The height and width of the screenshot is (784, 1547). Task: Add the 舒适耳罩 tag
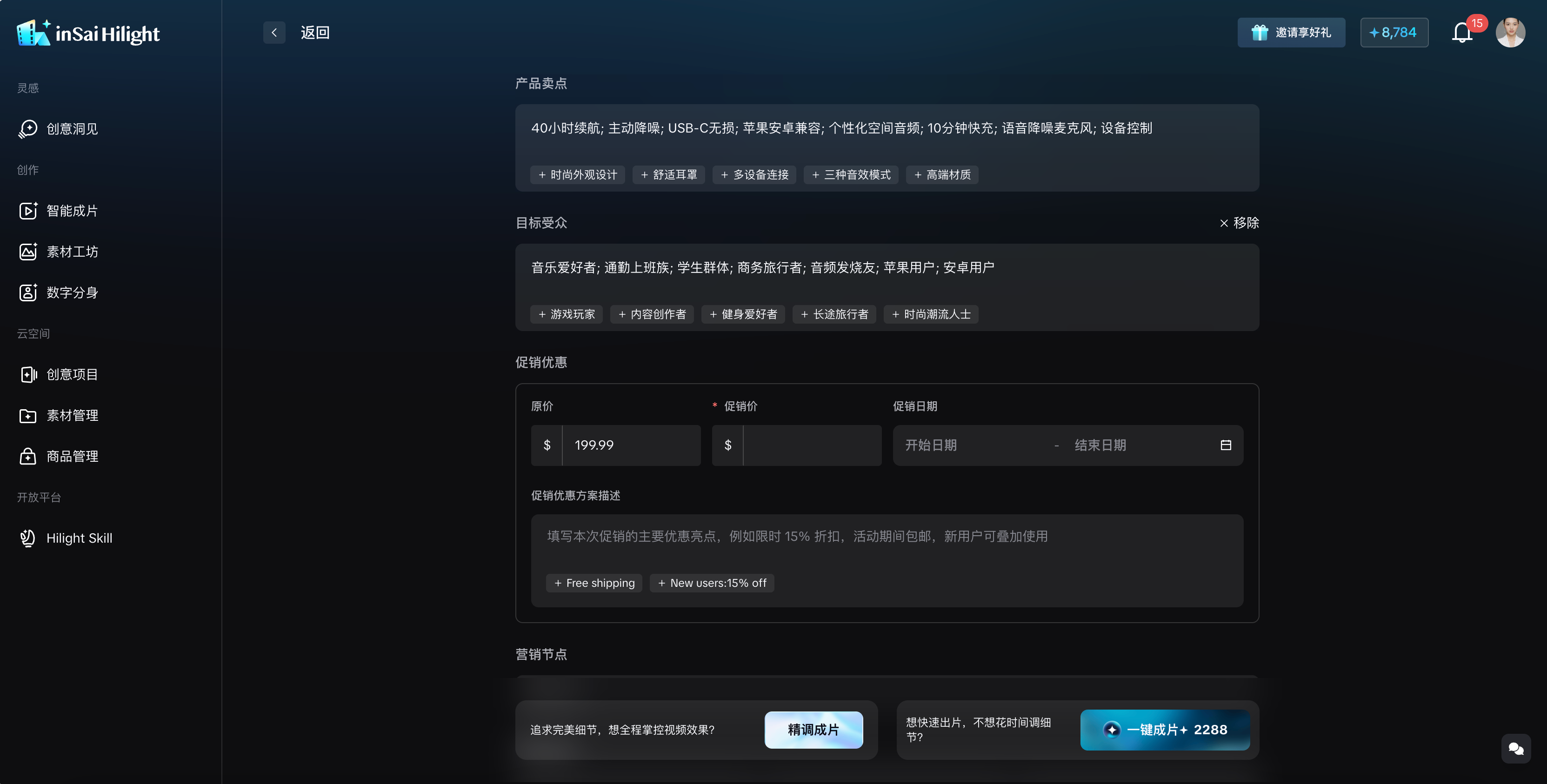point(668,175)
